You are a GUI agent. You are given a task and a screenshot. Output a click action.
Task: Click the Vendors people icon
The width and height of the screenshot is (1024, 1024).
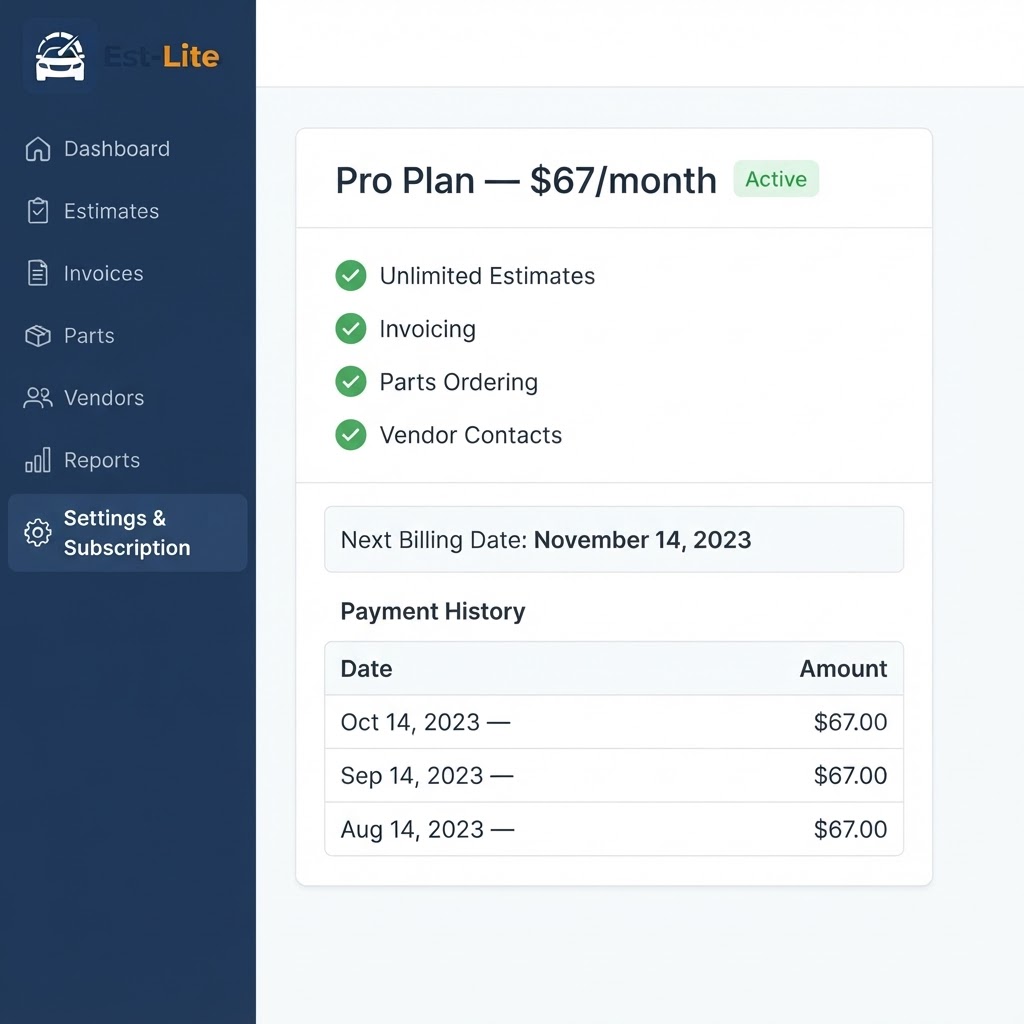(x=38, y=398)
